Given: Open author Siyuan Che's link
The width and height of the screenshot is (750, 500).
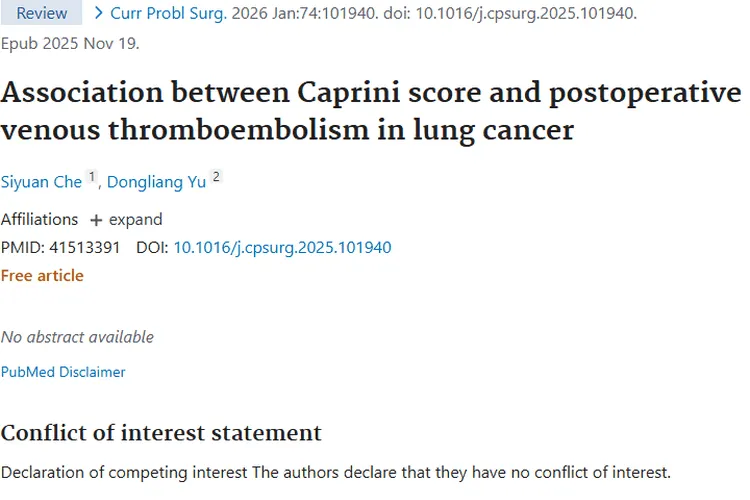Looking at the screenshot, I should 41,182.
